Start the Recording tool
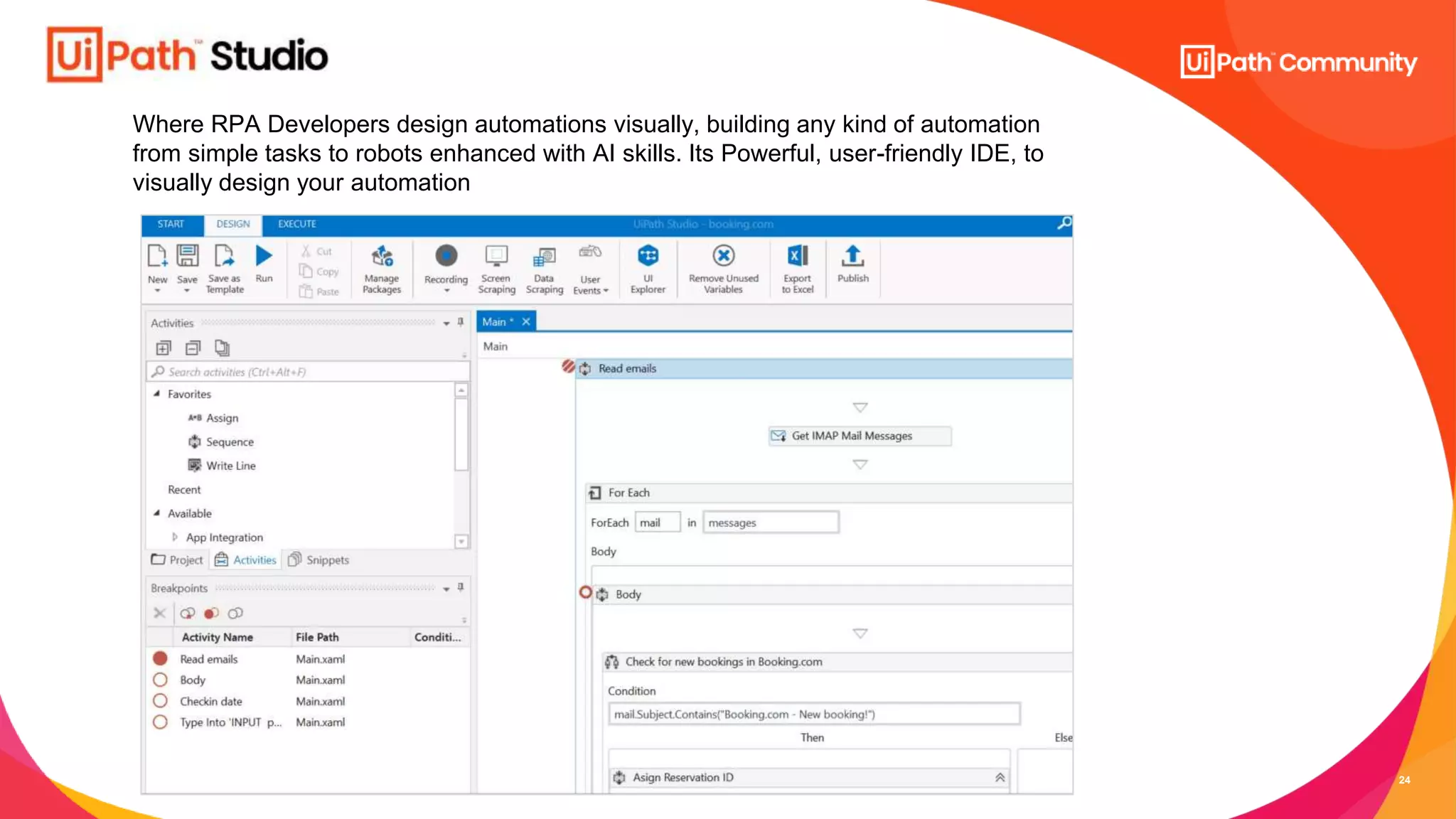 [x=446, y=256]
